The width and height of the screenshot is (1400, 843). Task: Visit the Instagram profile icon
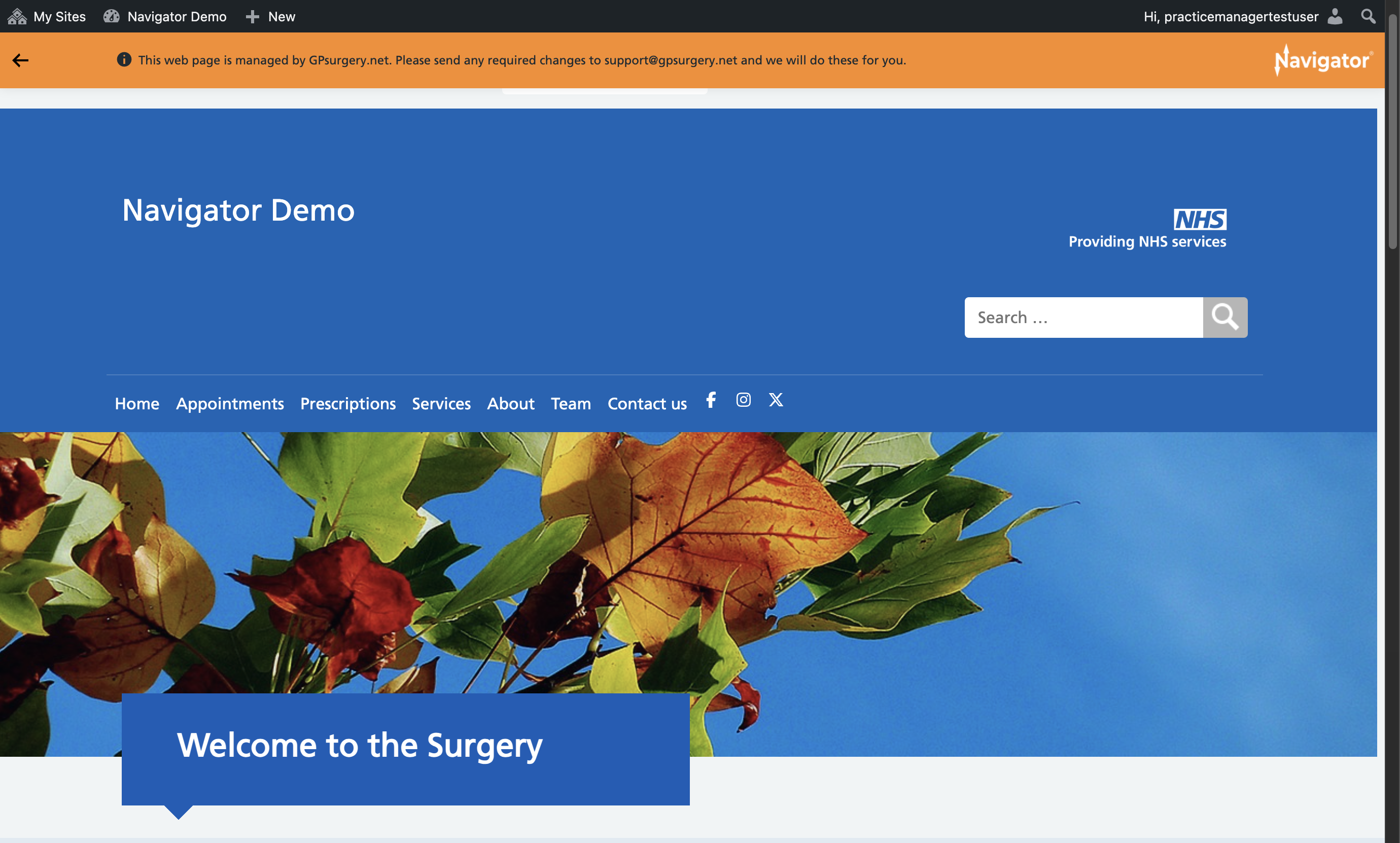(x=744, y=400)
